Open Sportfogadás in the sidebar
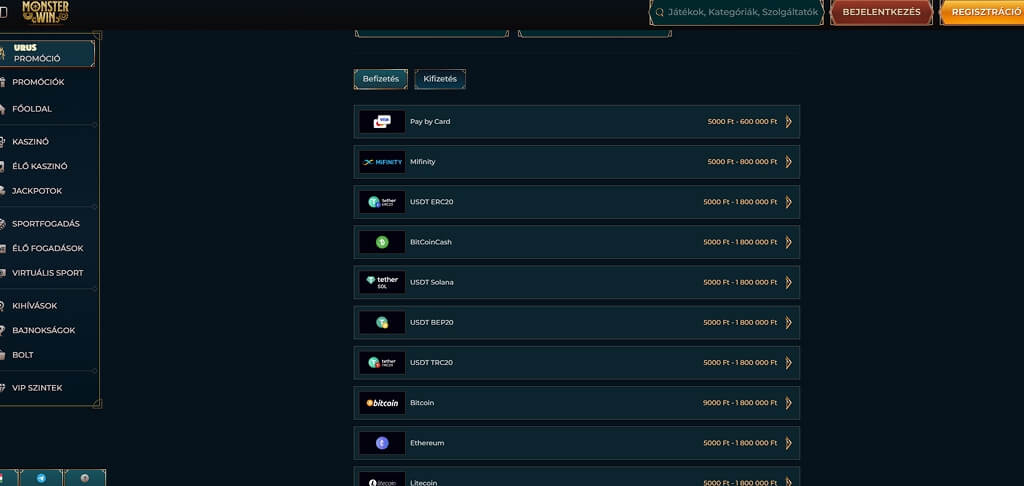Image resolution: width=1024 pixels, height=486 pixels. click(x=46, y=223)
